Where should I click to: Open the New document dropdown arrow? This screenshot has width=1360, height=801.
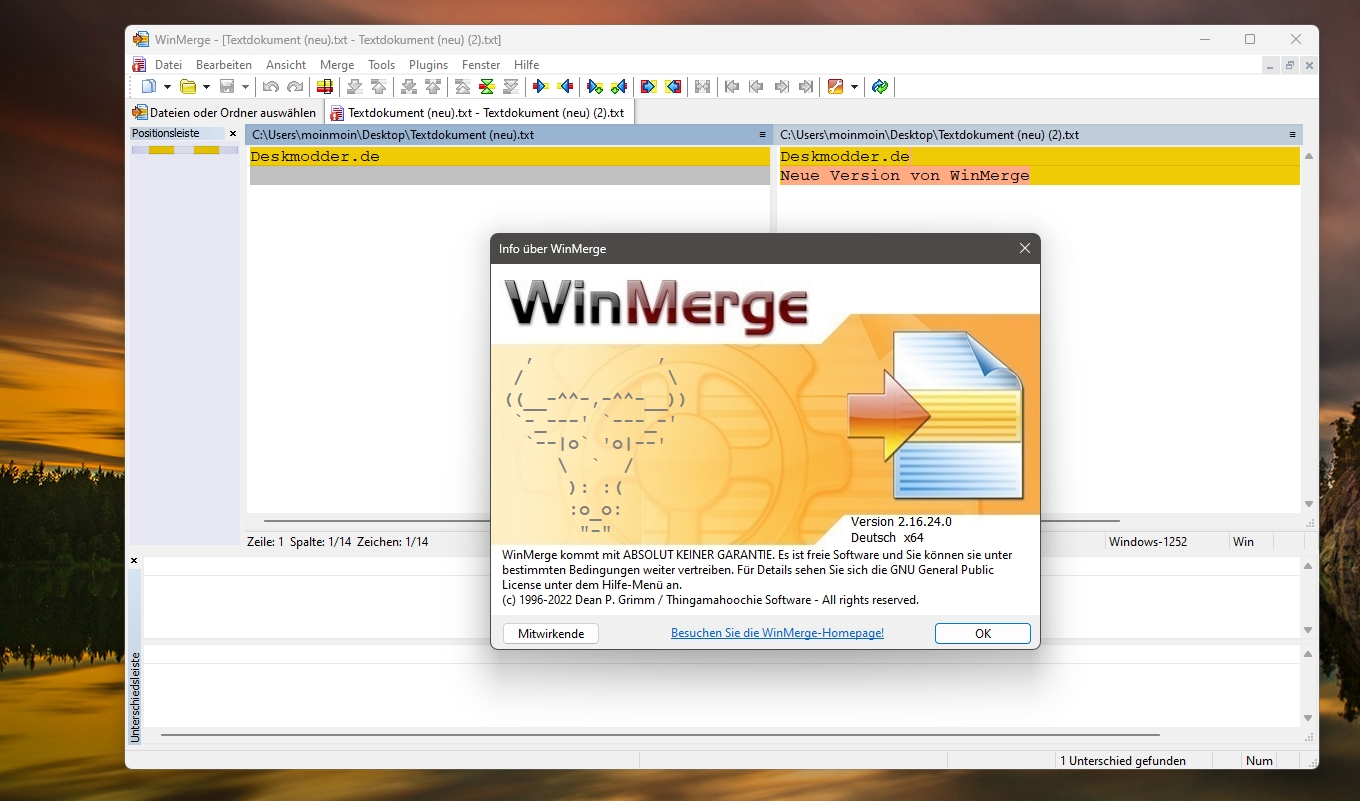pyautogui.click(x=167, y=87)
